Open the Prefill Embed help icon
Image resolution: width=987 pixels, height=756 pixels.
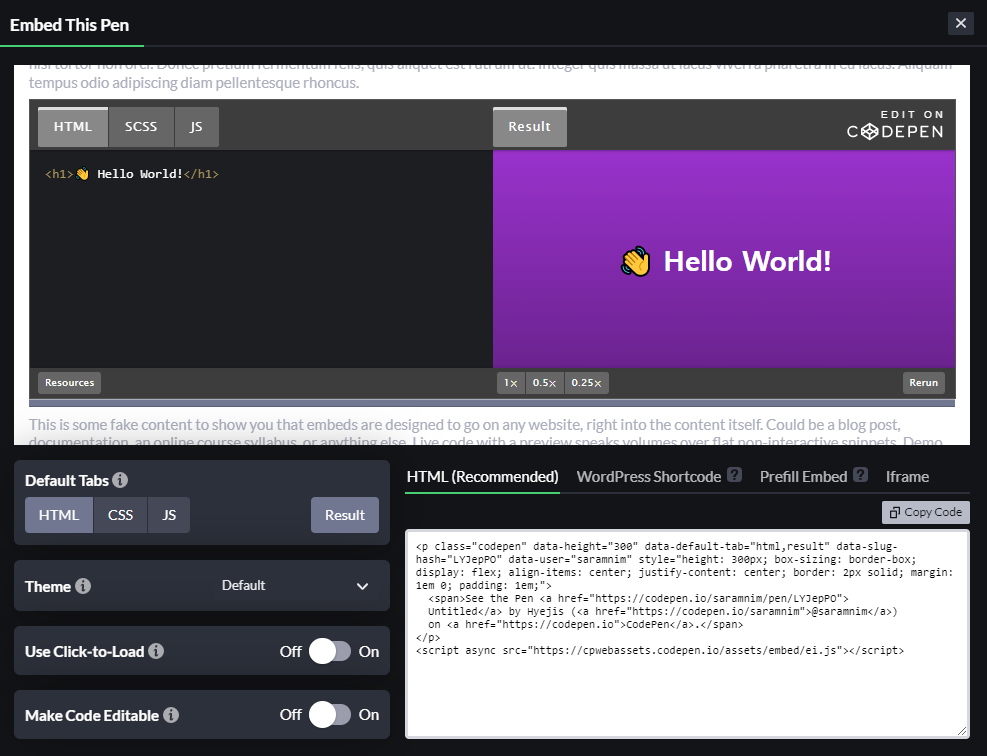coord(860,475)
